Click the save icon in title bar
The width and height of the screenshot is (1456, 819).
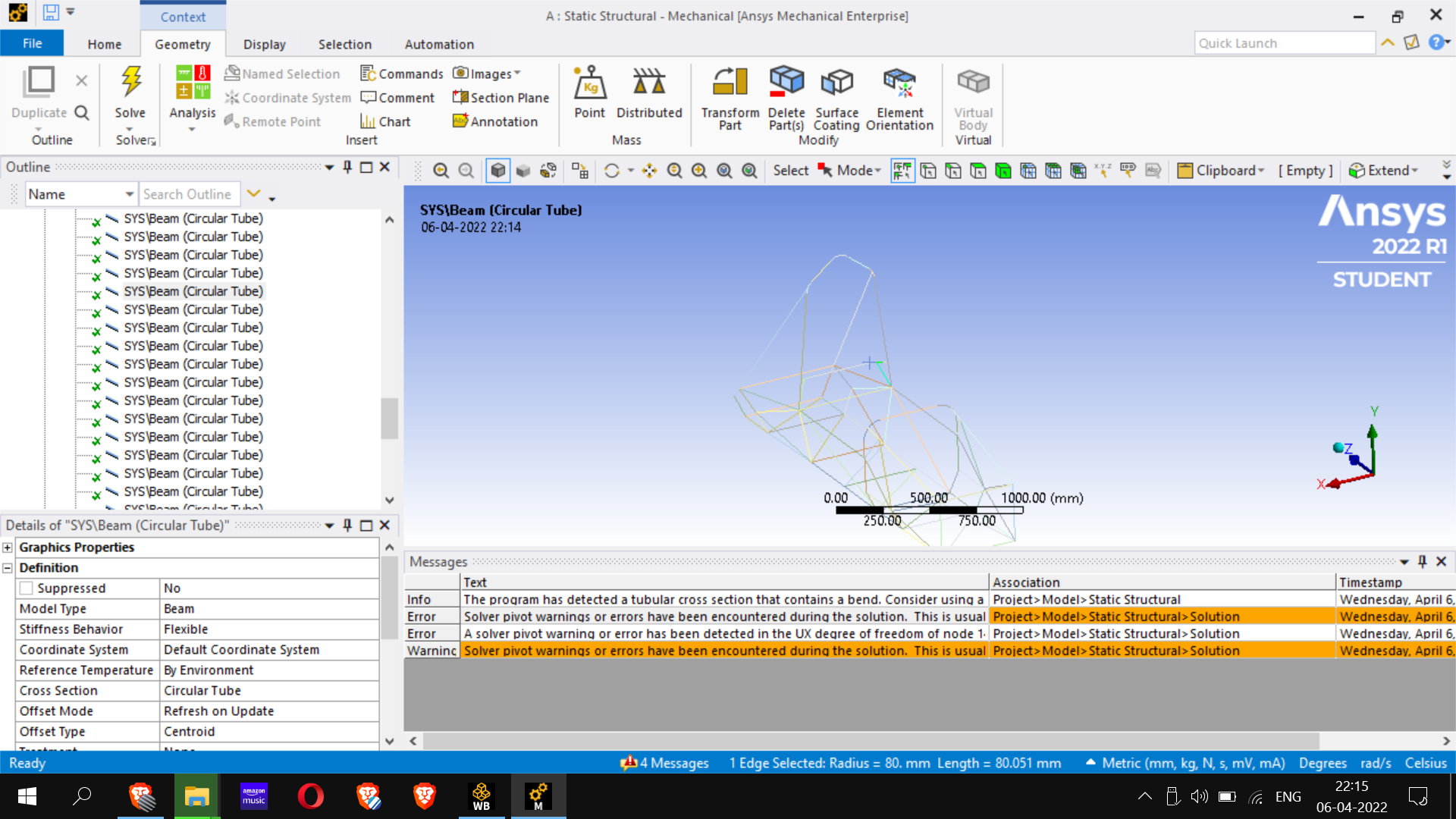51,12
